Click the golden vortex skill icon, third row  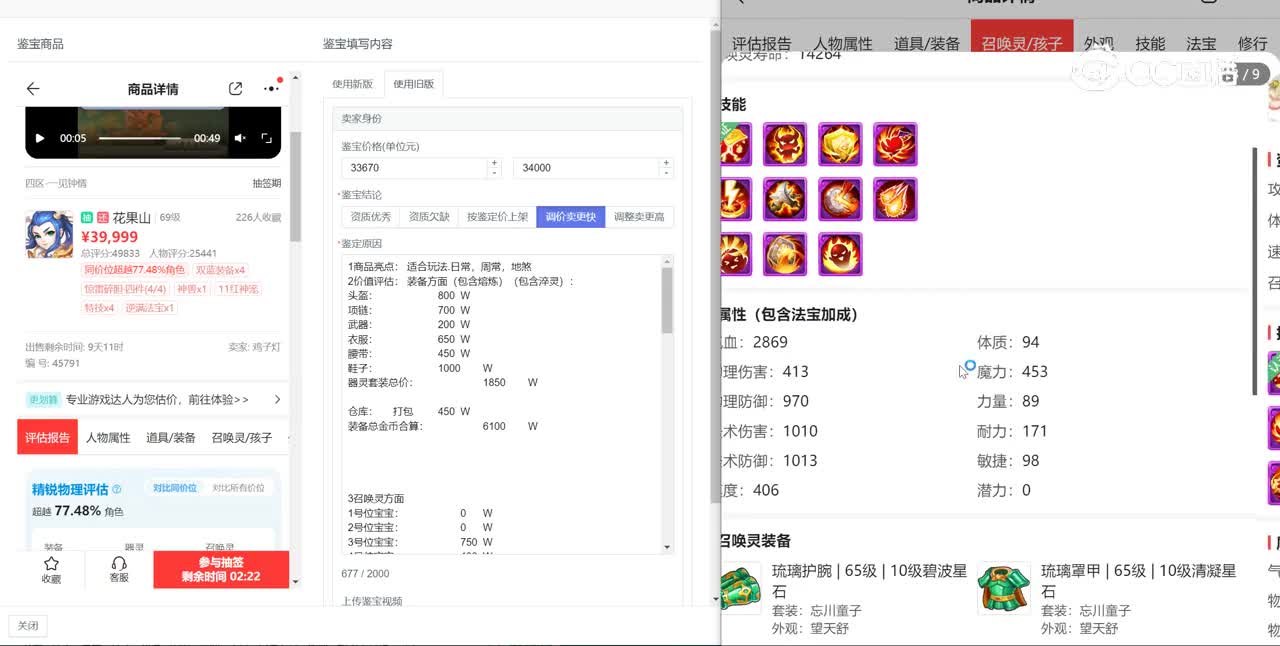[x=785, y=254]
